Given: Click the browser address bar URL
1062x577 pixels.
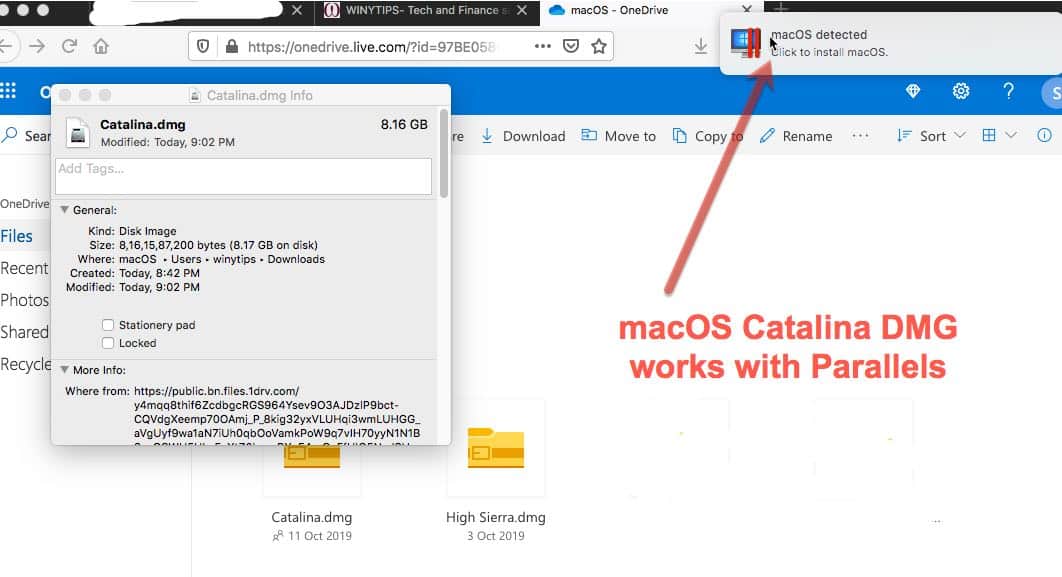Looking at the screenshot, I should 371,46.
